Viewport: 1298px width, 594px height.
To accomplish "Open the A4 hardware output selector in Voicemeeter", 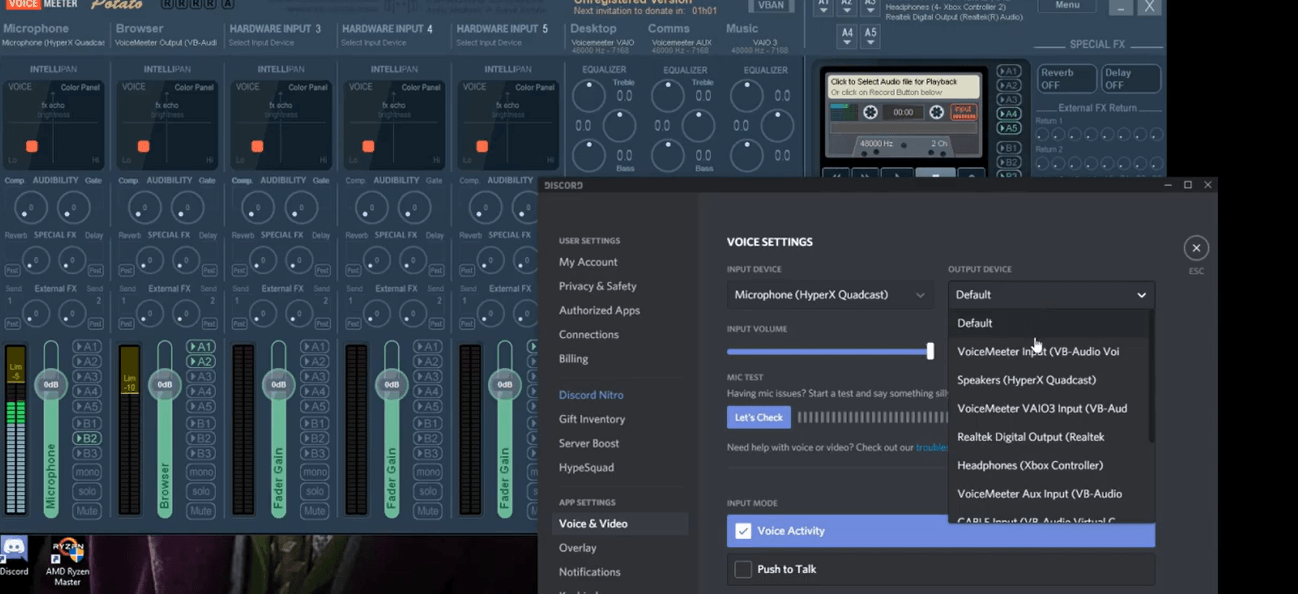I will point(847,37).
